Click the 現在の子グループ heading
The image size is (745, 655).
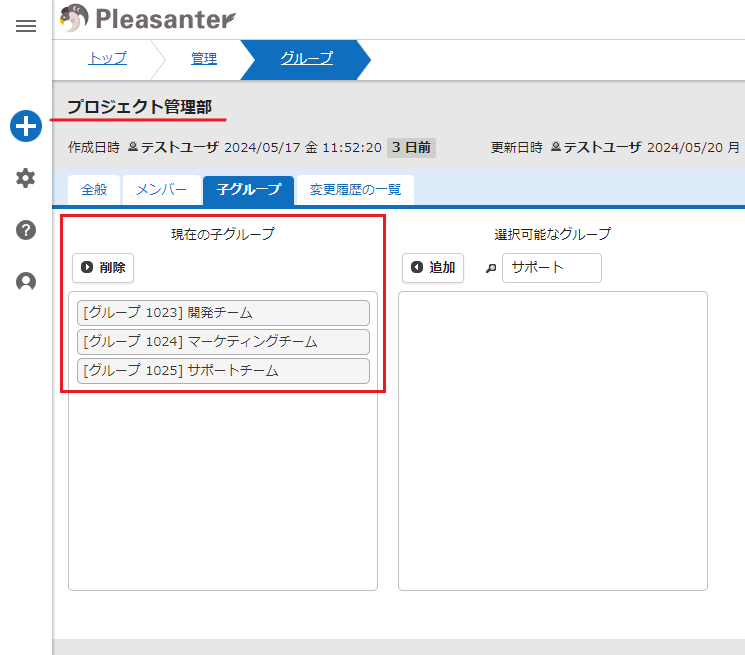tap(223, 234)
